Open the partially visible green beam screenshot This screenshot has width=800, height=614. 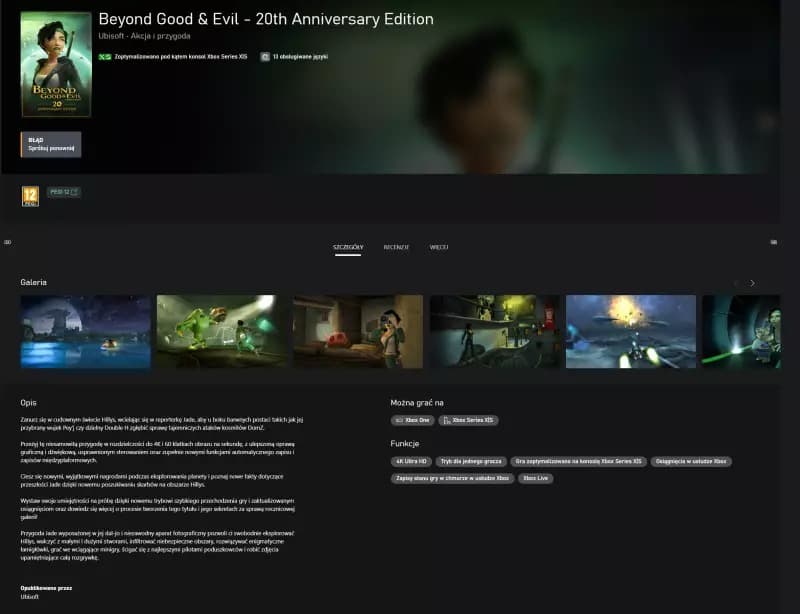point(741,331)
